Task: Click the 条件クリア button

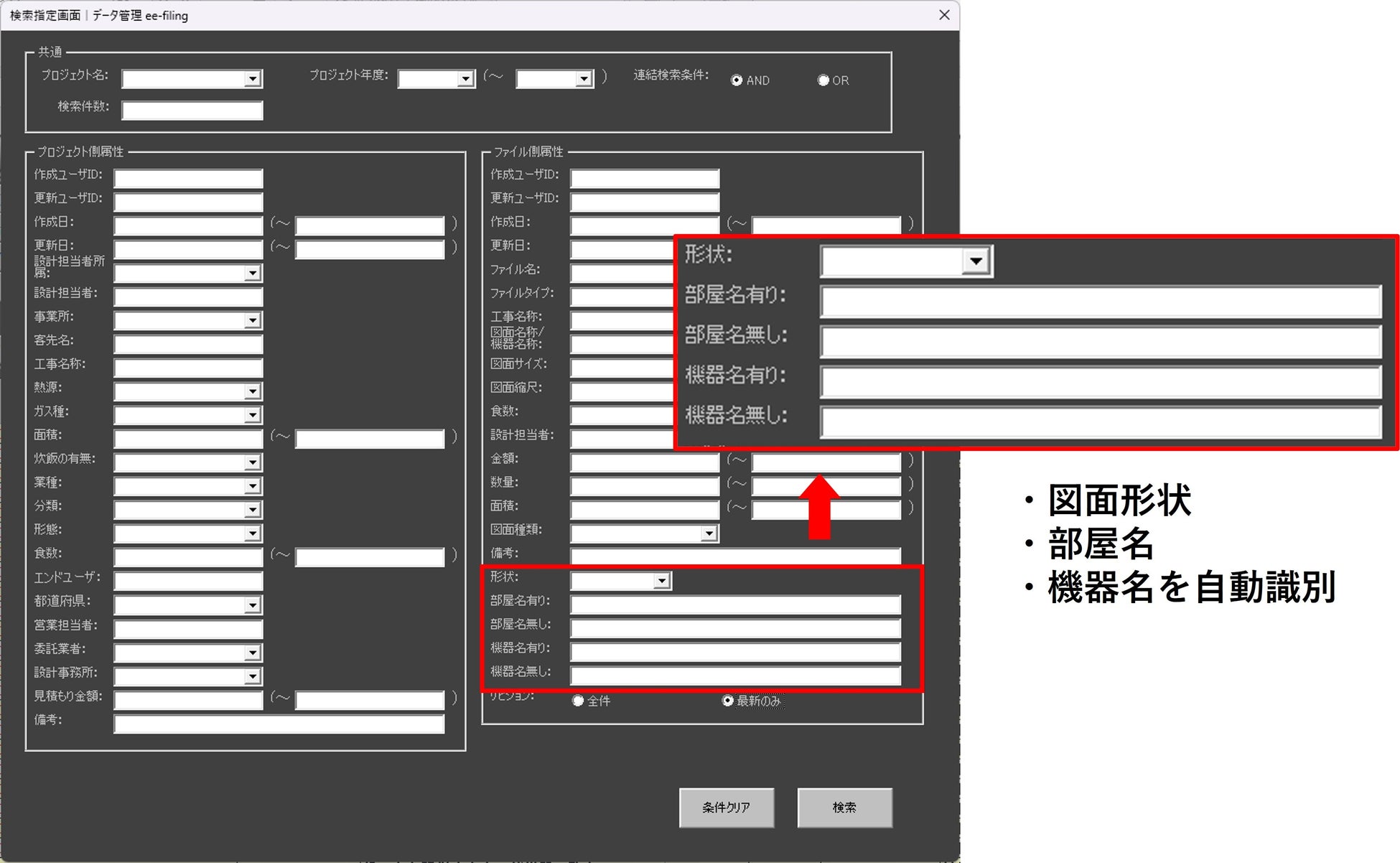Action: click(x=726, y=808)
